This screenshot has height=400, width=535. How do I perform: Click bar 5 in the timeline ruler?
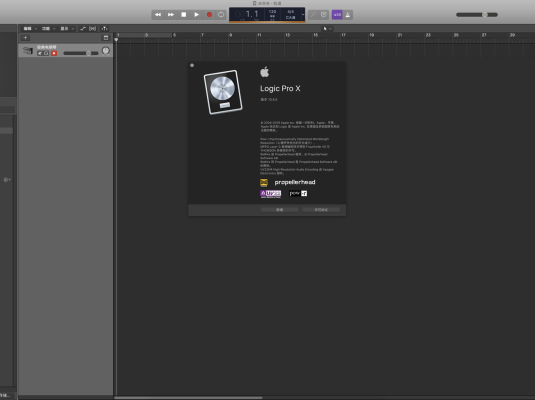point(174,35)
